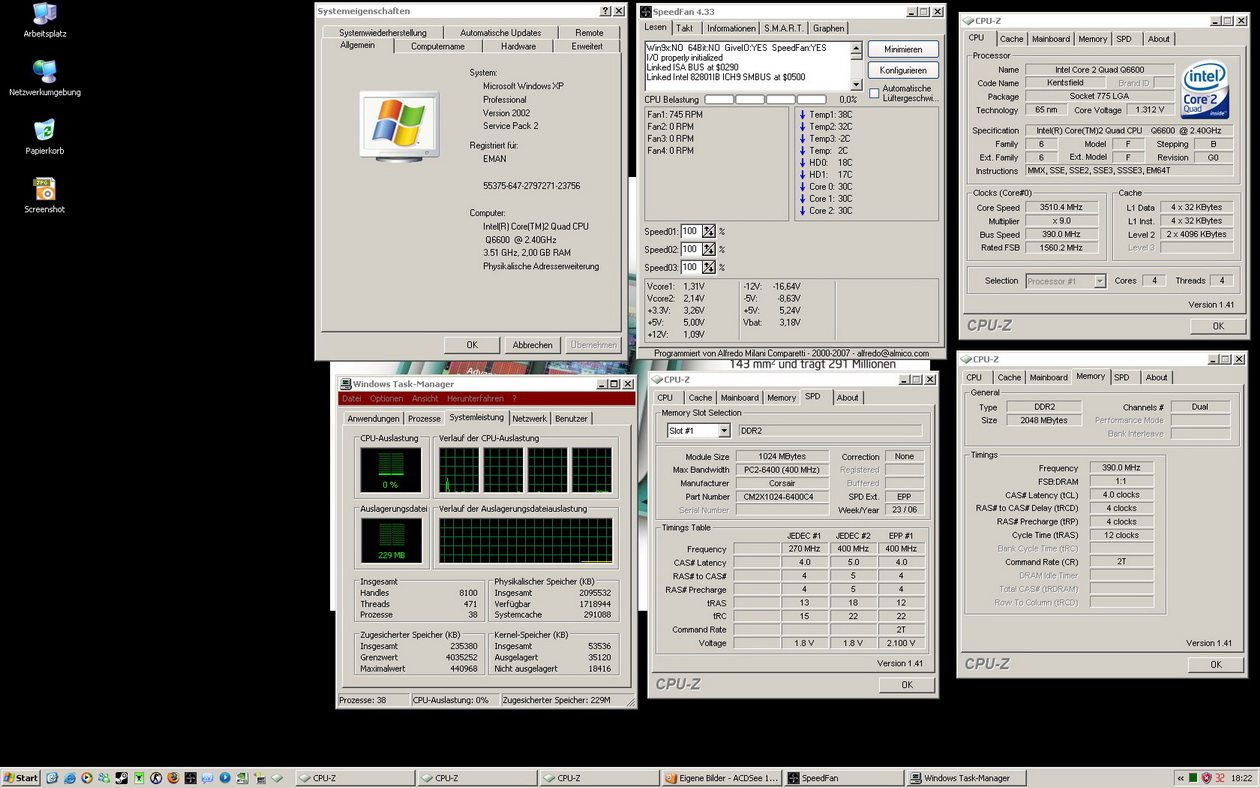Click the help question mark in Systemeigenschaften
The image size is (1260, 788).
click(605, 11)
